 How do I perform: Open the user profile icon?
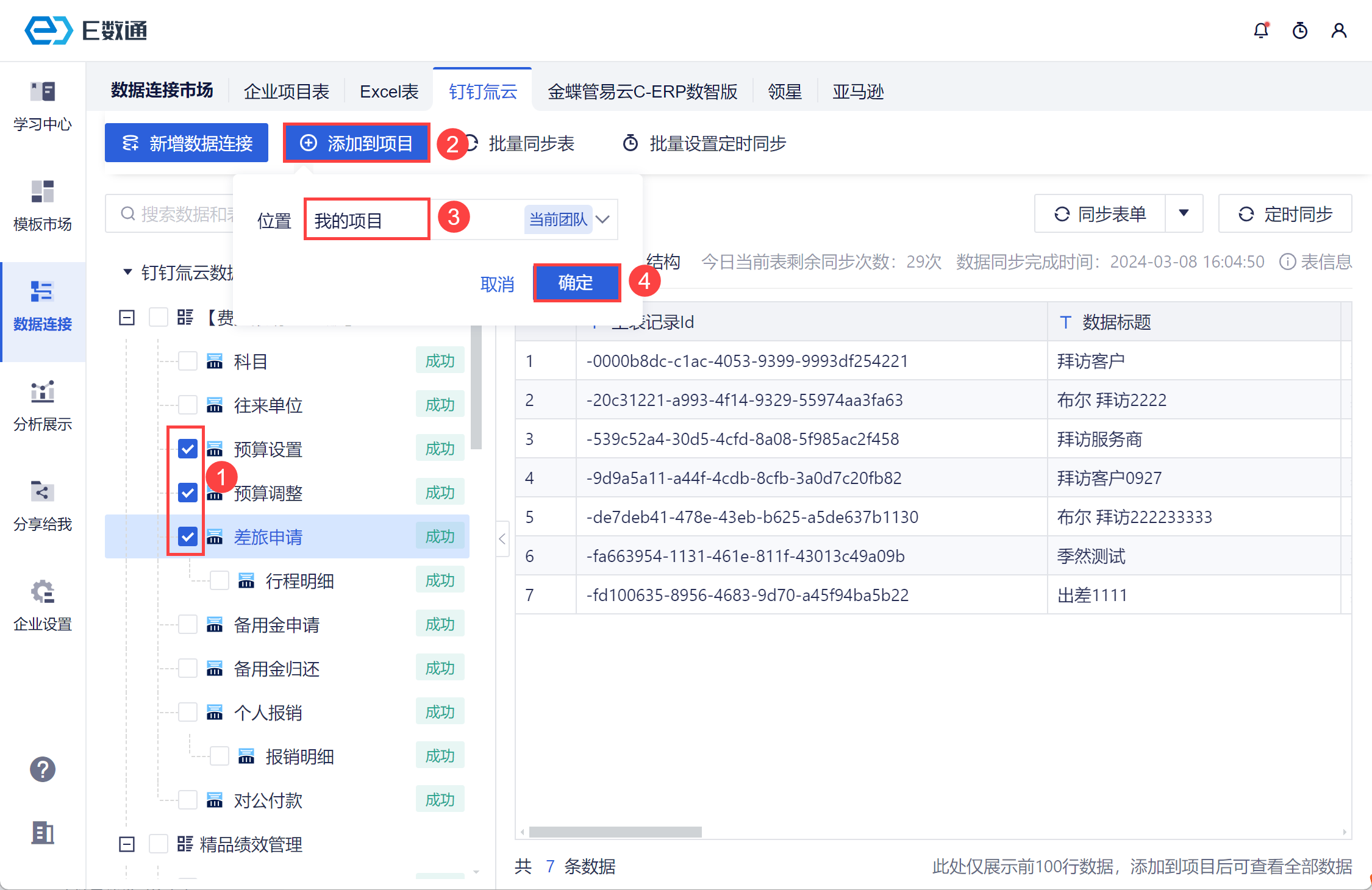coord(1338,30)
